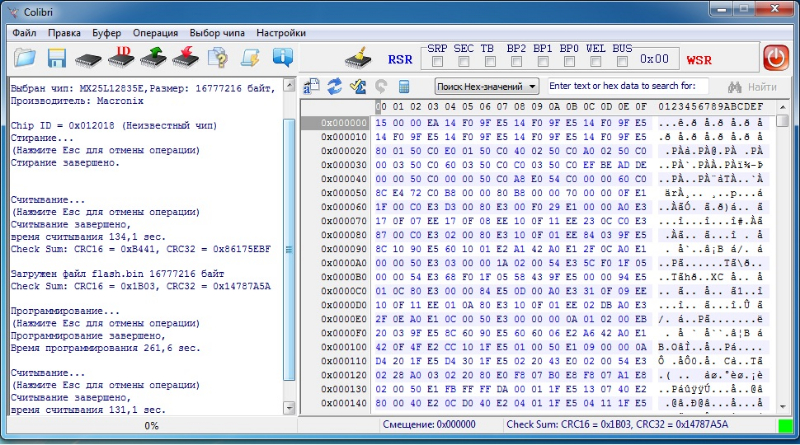Click the 'Смещение: 0x000000' status bar entry

[x=429, y=425]
